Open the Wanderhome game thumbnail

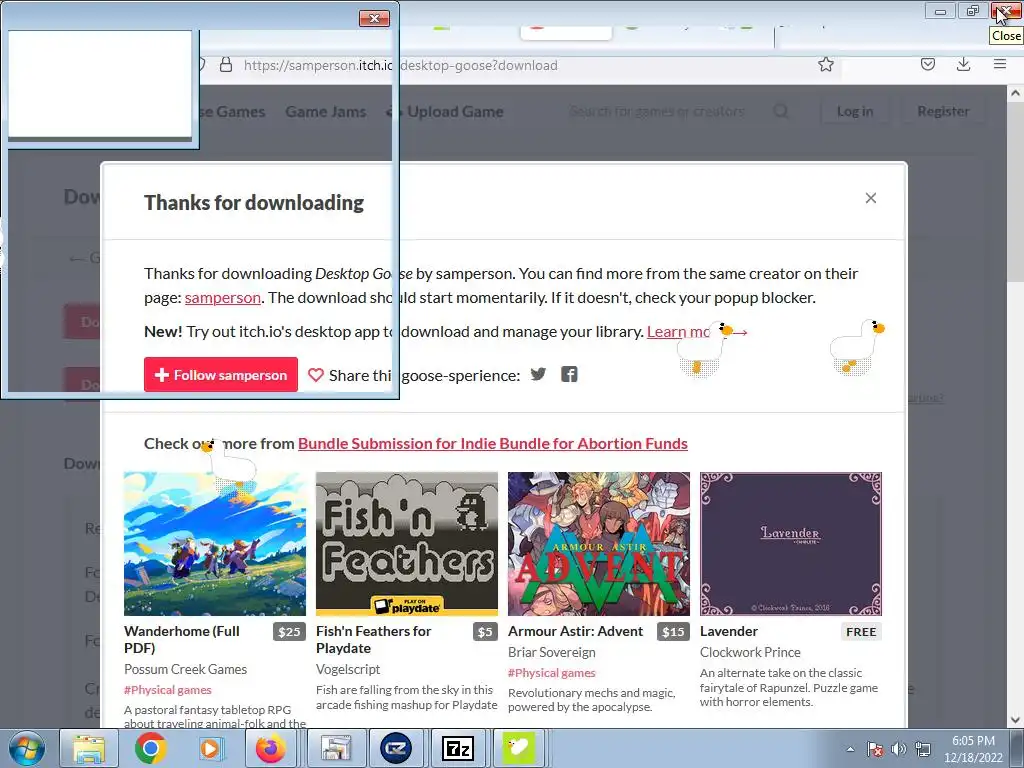click(x=215, y=543)
